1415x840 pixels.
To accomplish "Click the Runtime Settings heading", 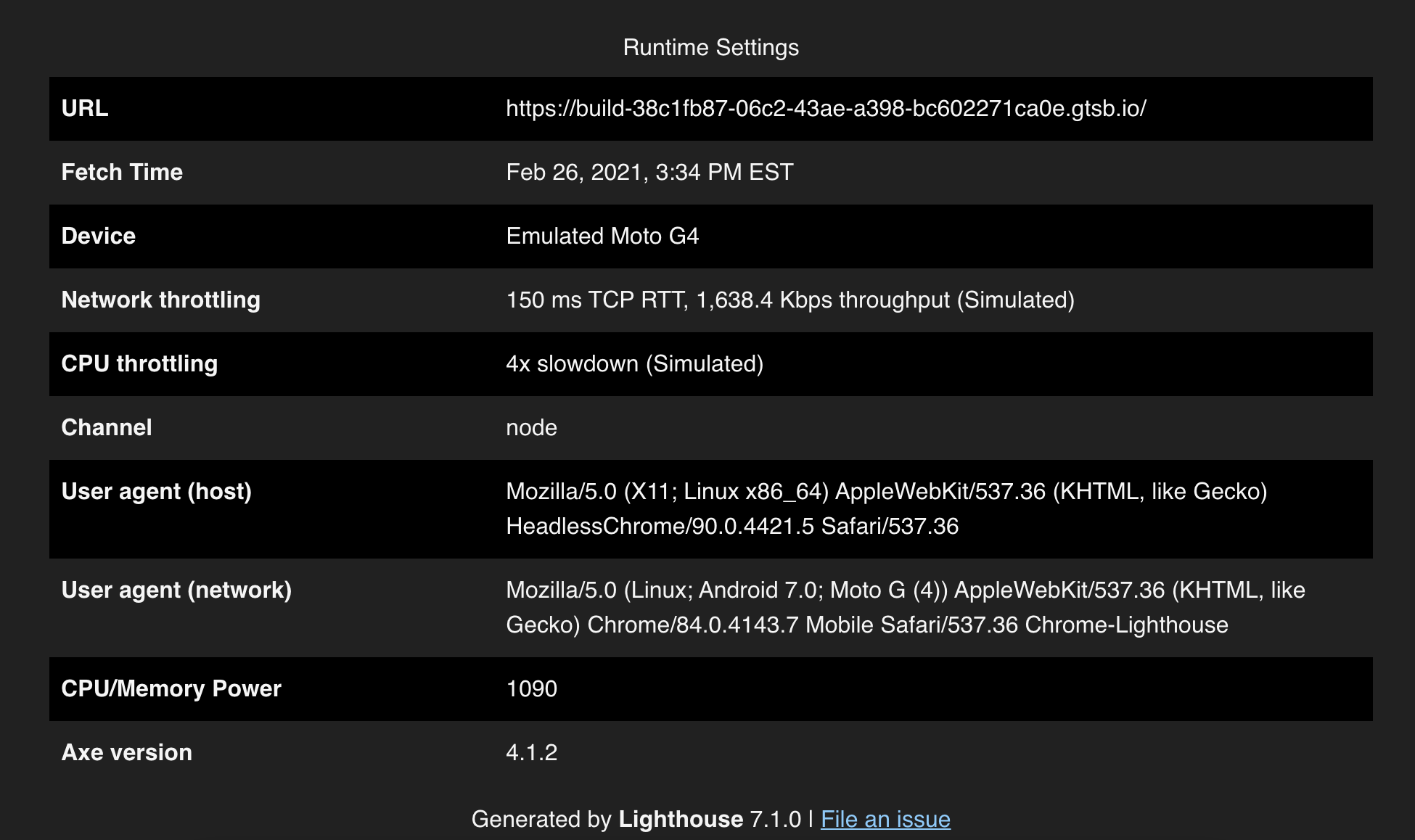I will 710,47.
